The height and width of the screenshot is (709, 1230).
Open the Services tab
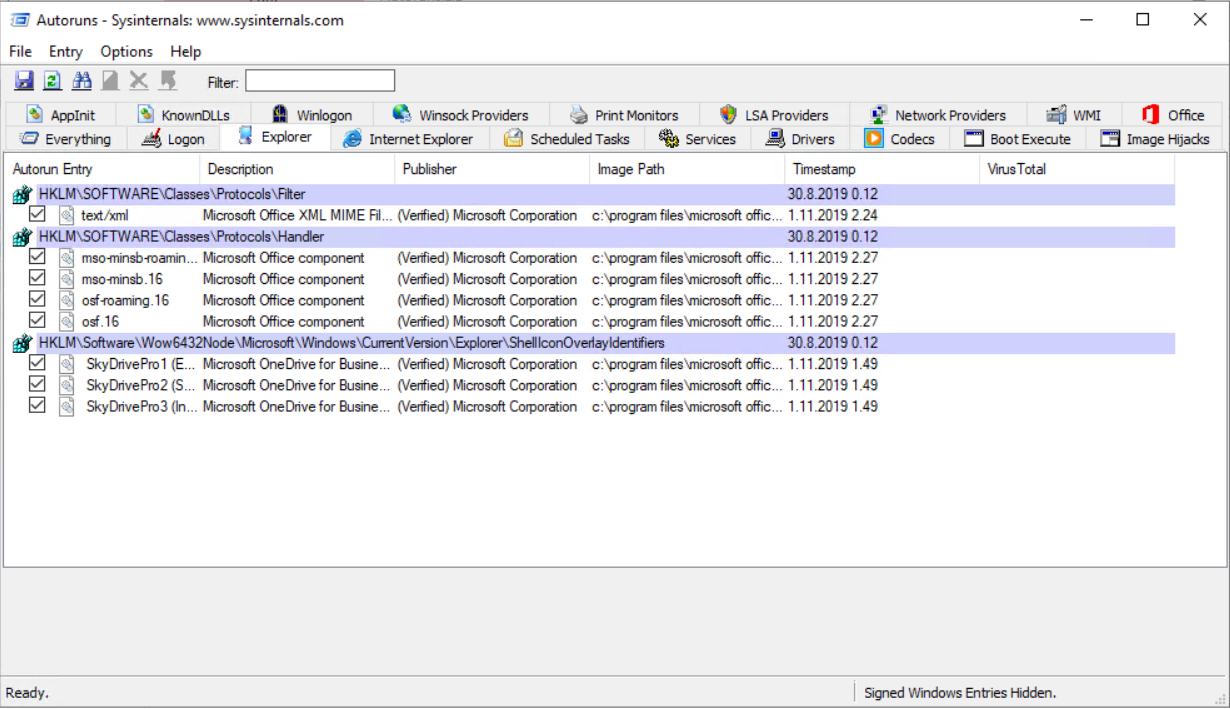[697, 139]
